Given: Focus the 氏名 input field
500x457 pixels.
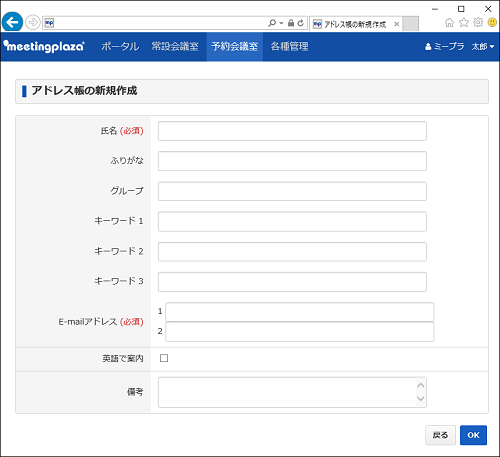Looking at the screenshot, I should click(292, 131).
